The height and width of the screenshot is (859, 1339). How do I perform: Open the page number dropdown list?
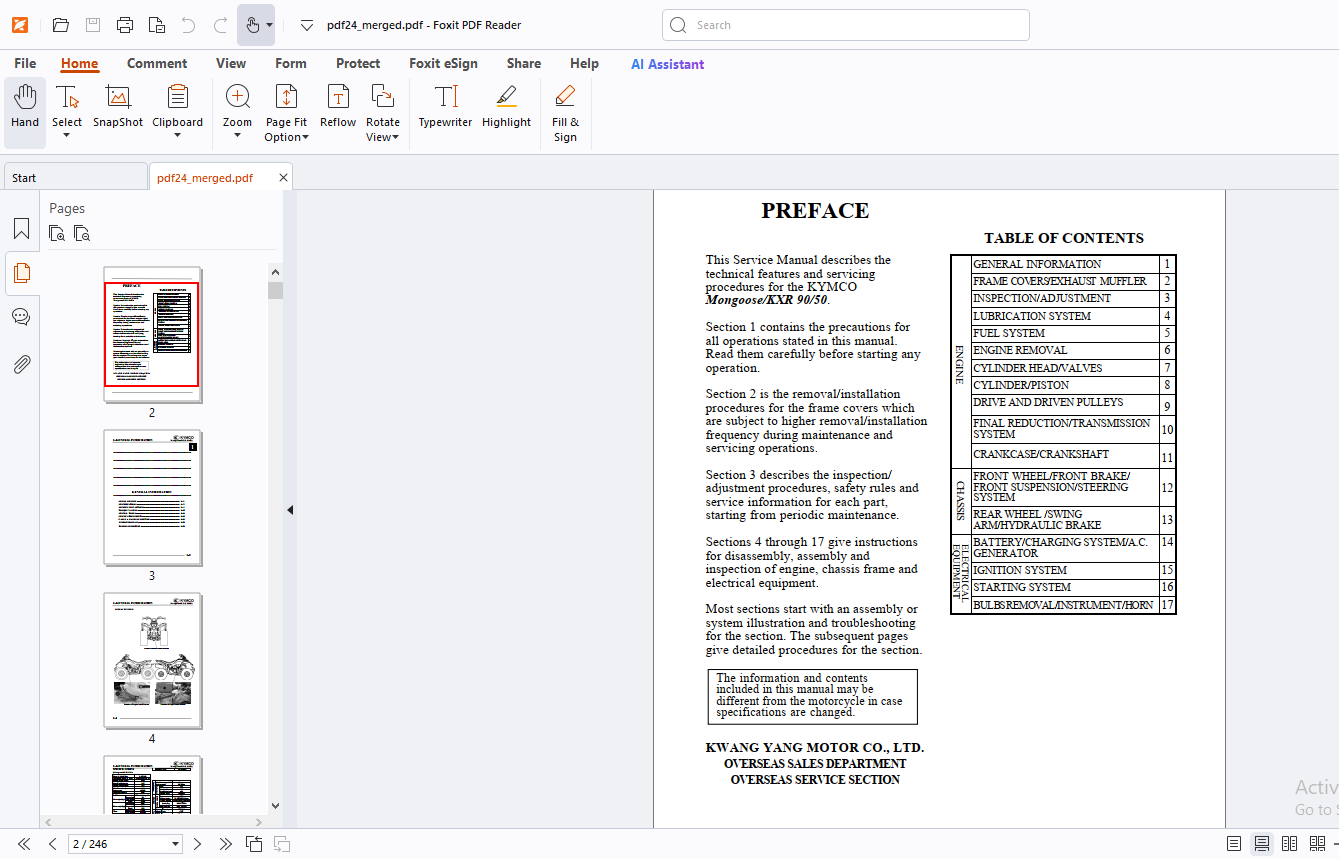[x=176, y=844]
